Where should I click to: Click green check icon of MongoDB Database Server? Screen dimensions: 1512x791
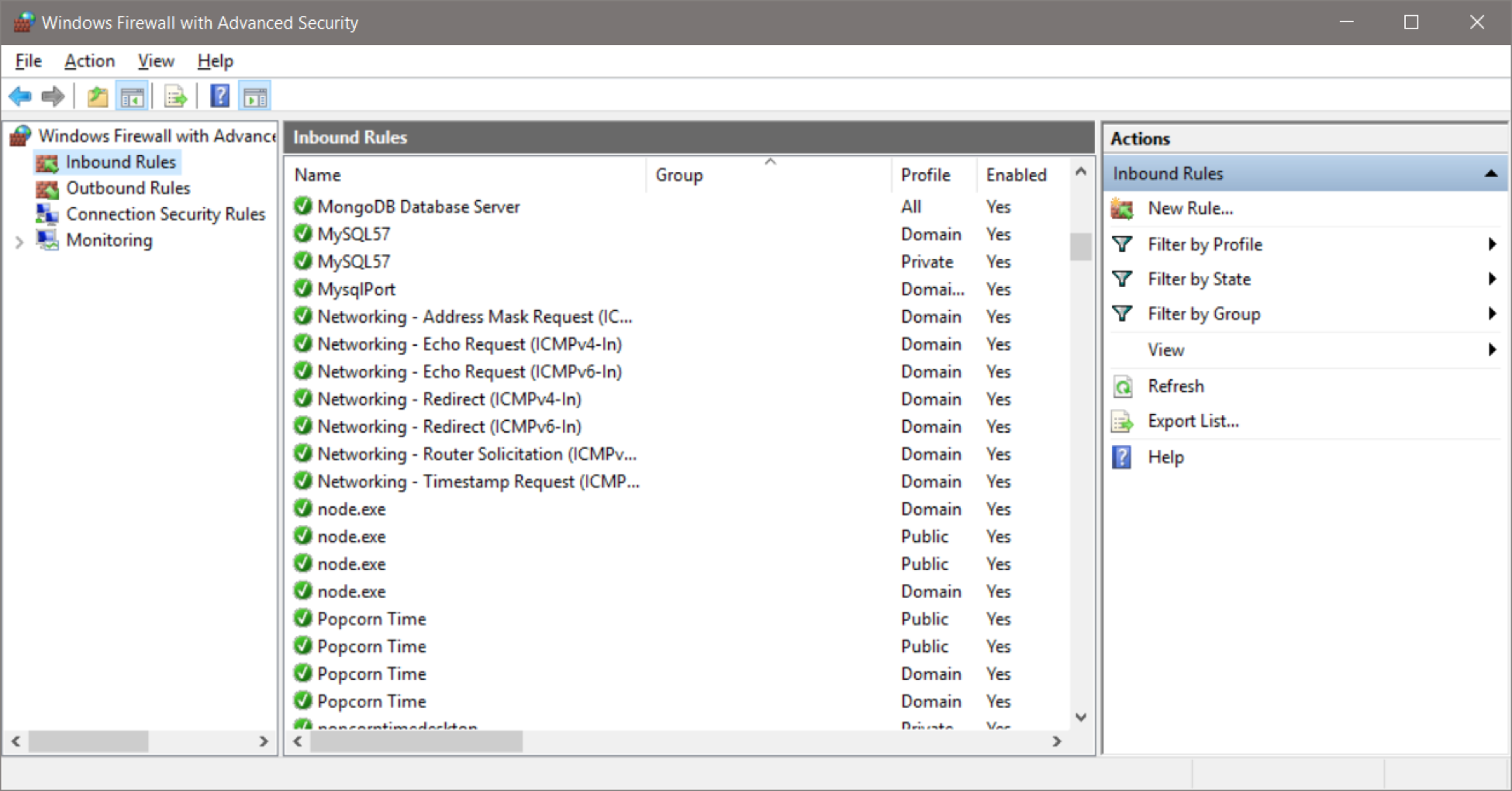(303, 206)
